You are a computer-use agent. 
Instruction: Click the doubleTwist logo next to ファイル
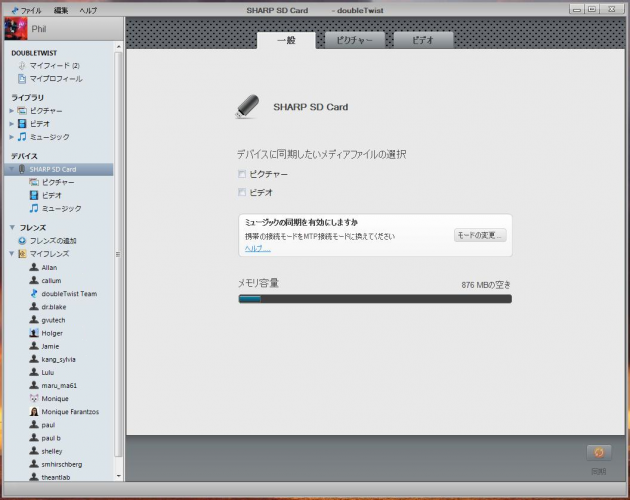coord(15,10)
